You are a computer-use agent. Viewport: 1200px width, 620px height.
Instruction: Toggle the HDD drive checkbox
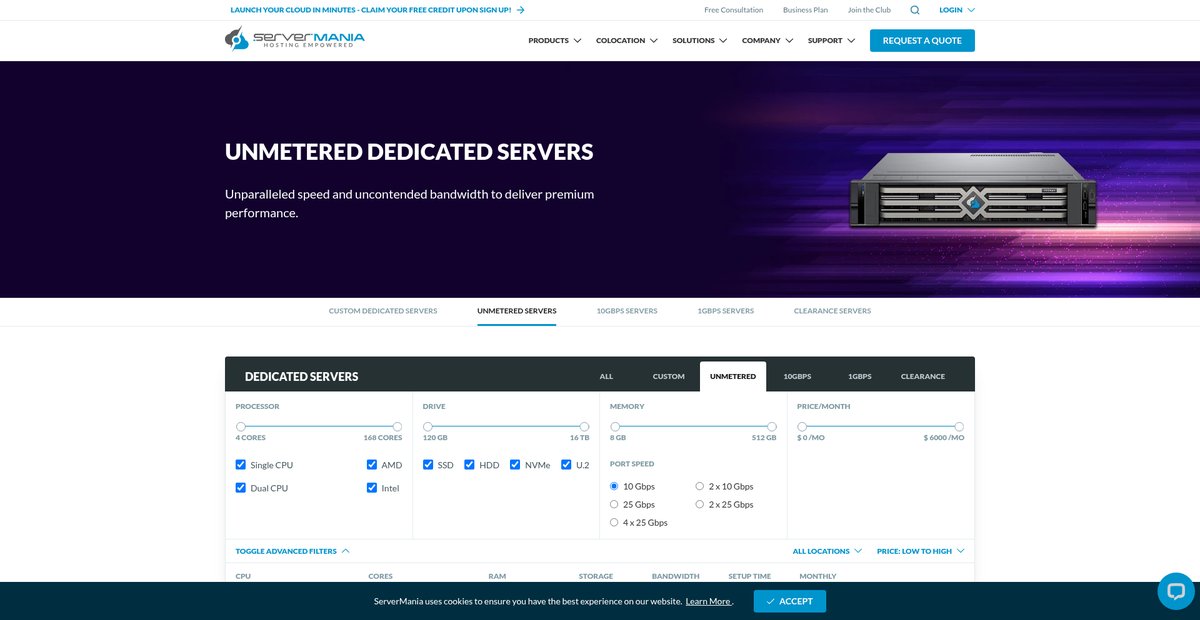pos(470,465)
